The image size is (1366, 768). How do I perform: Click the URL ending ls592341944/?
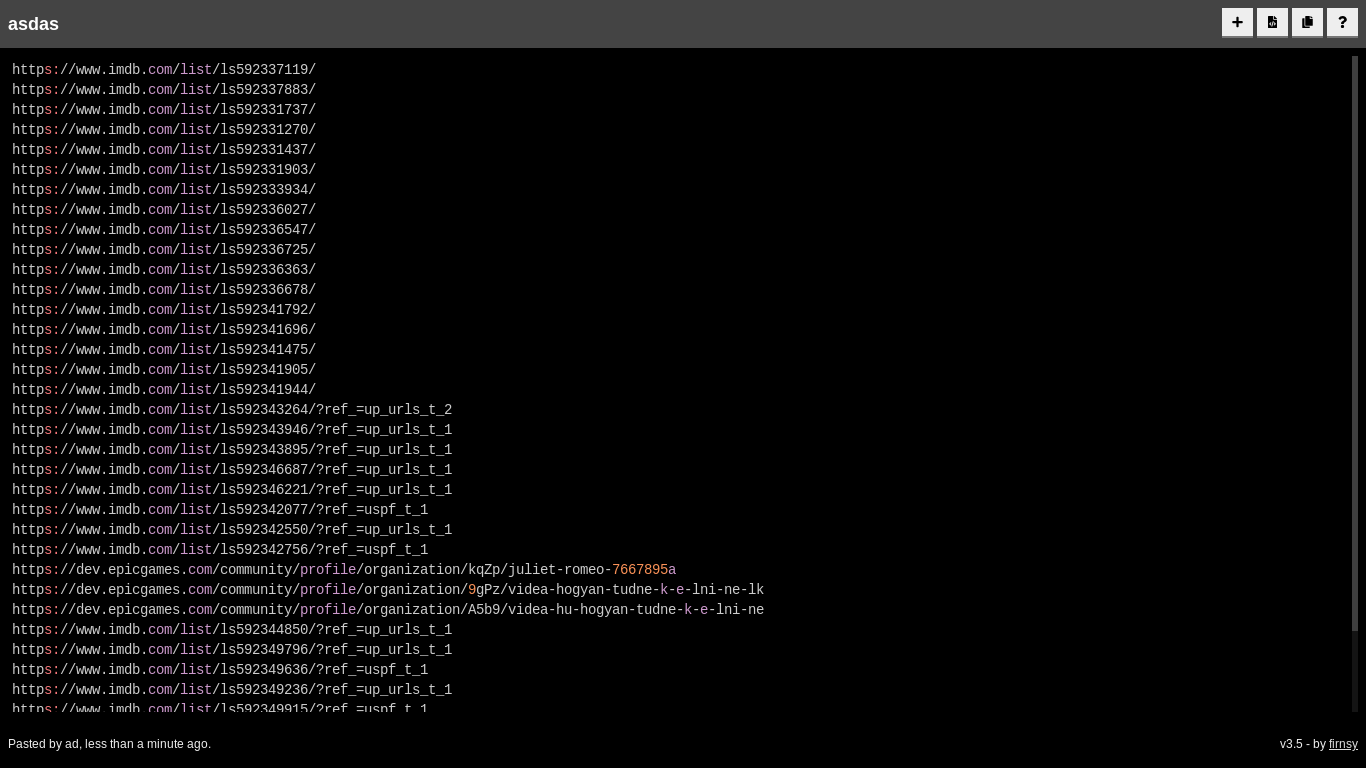click(x=164, y=390)
